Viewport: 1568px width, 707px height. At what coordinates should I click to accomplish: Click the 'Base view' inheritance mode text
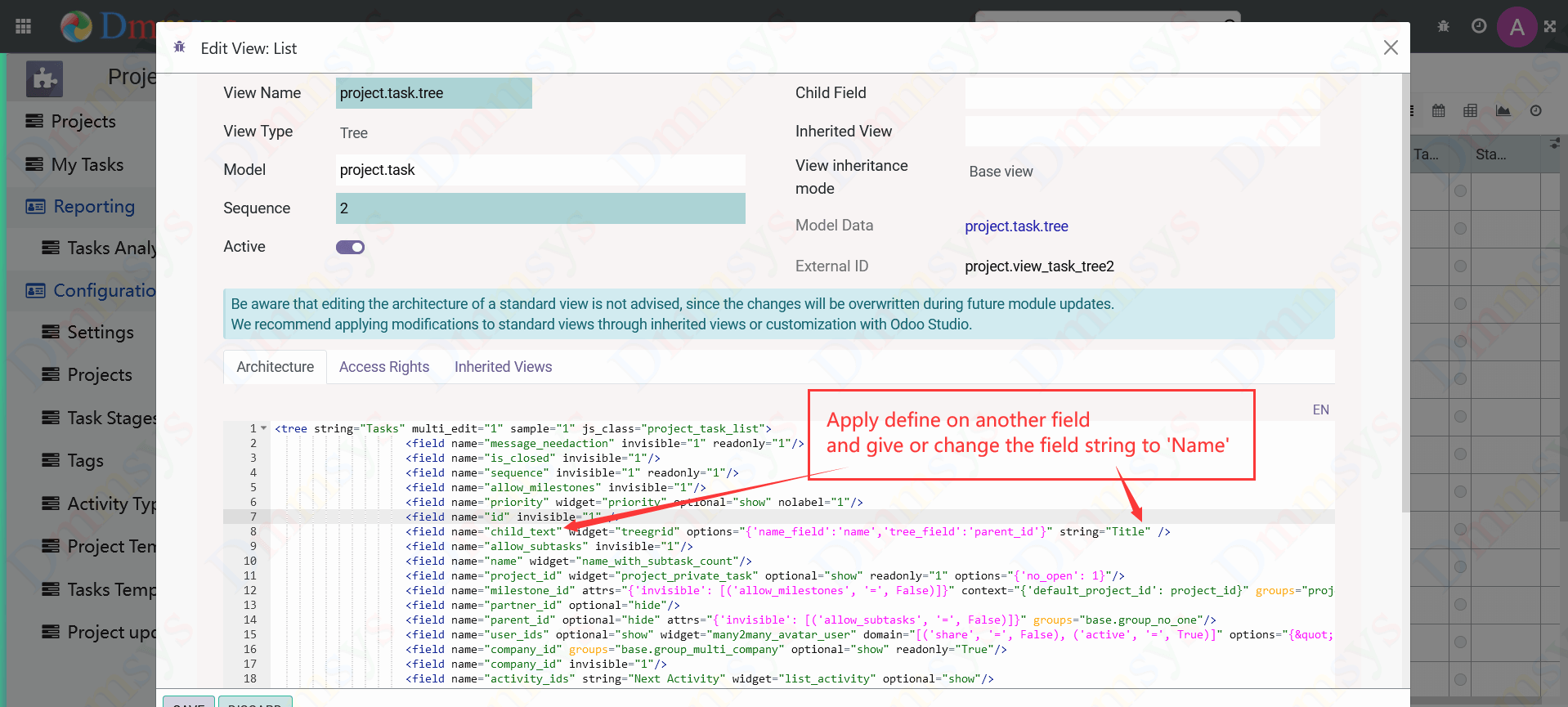1001,172
